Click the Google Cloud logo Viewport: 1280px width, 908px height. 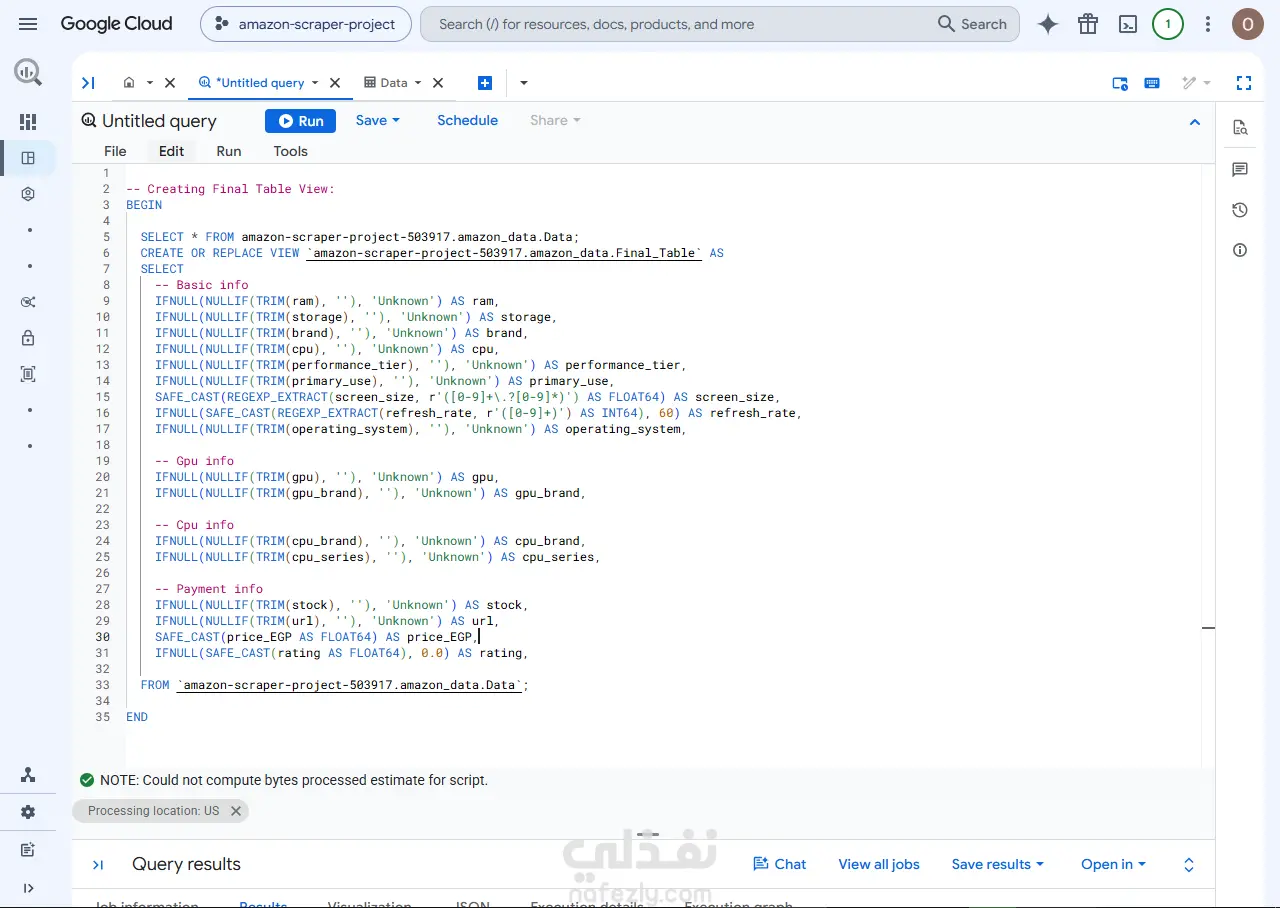pos(116,24)
